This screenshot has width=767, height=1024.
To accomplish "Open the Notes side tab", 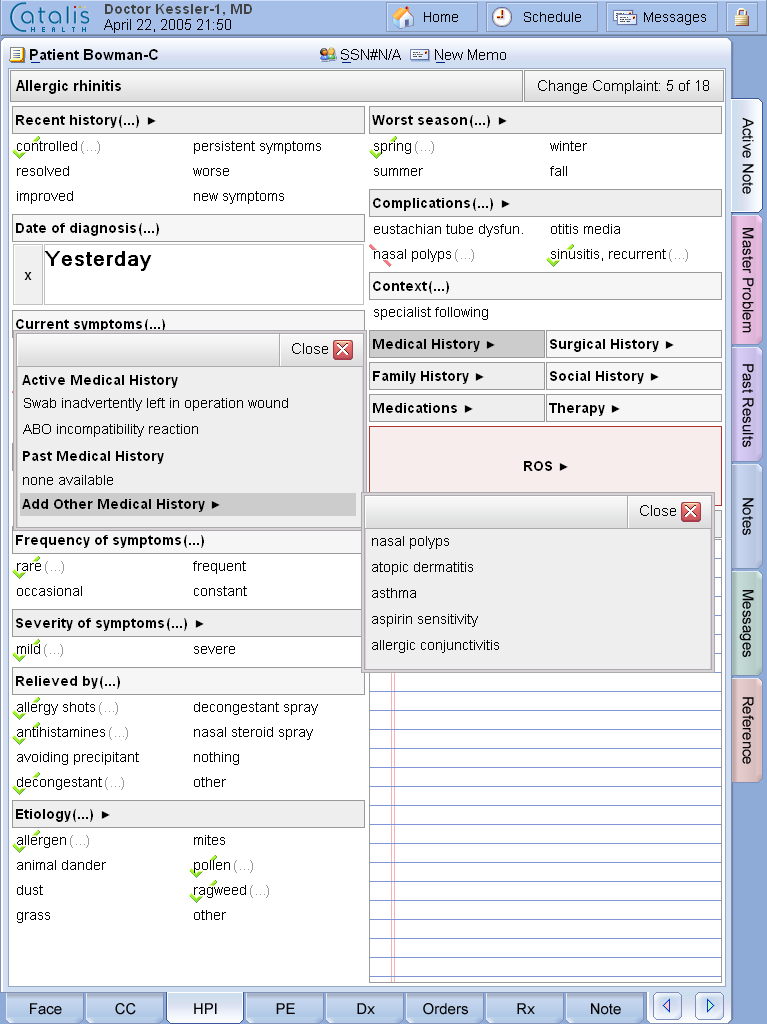I will click(747, 516).
